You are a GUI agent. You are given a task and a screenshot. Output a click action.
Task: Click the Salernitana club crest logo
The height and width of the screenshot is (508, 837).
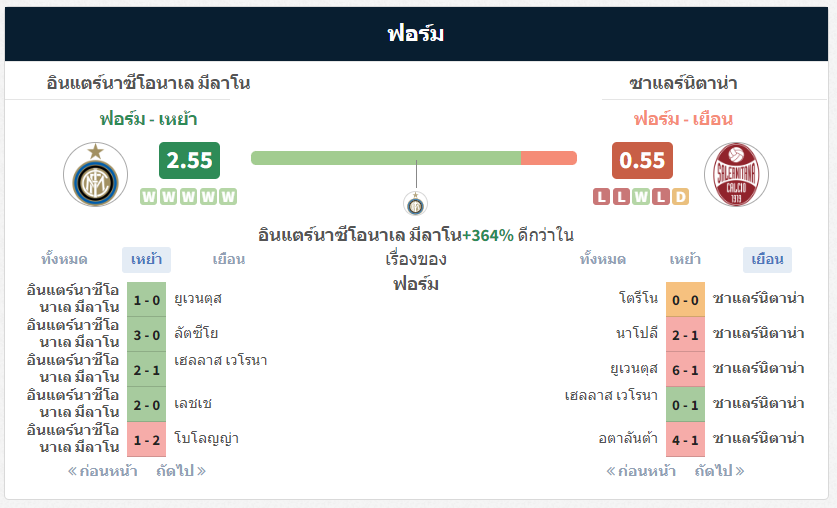(x=736, y=175)
